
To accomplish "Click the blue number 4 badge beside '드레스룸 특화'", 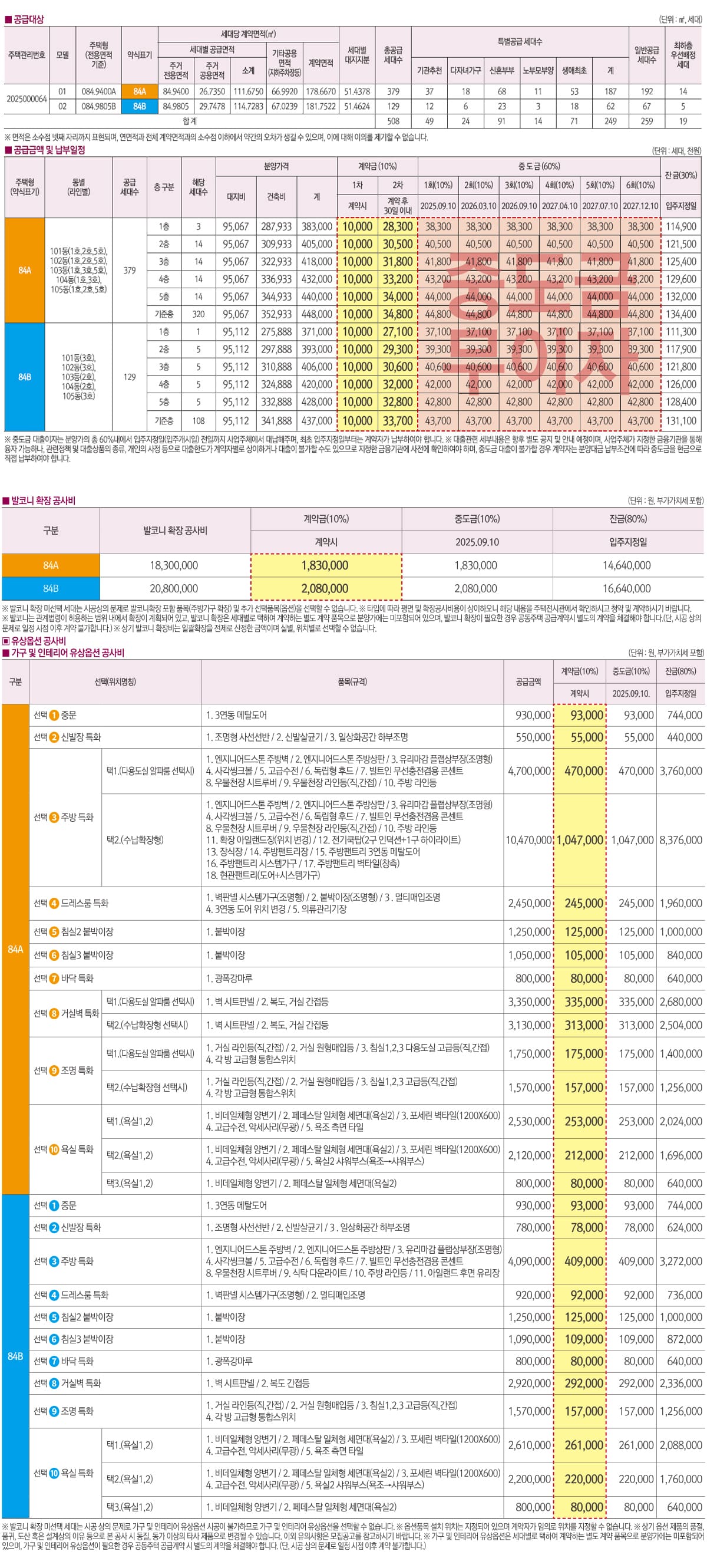I will 54,1295.
